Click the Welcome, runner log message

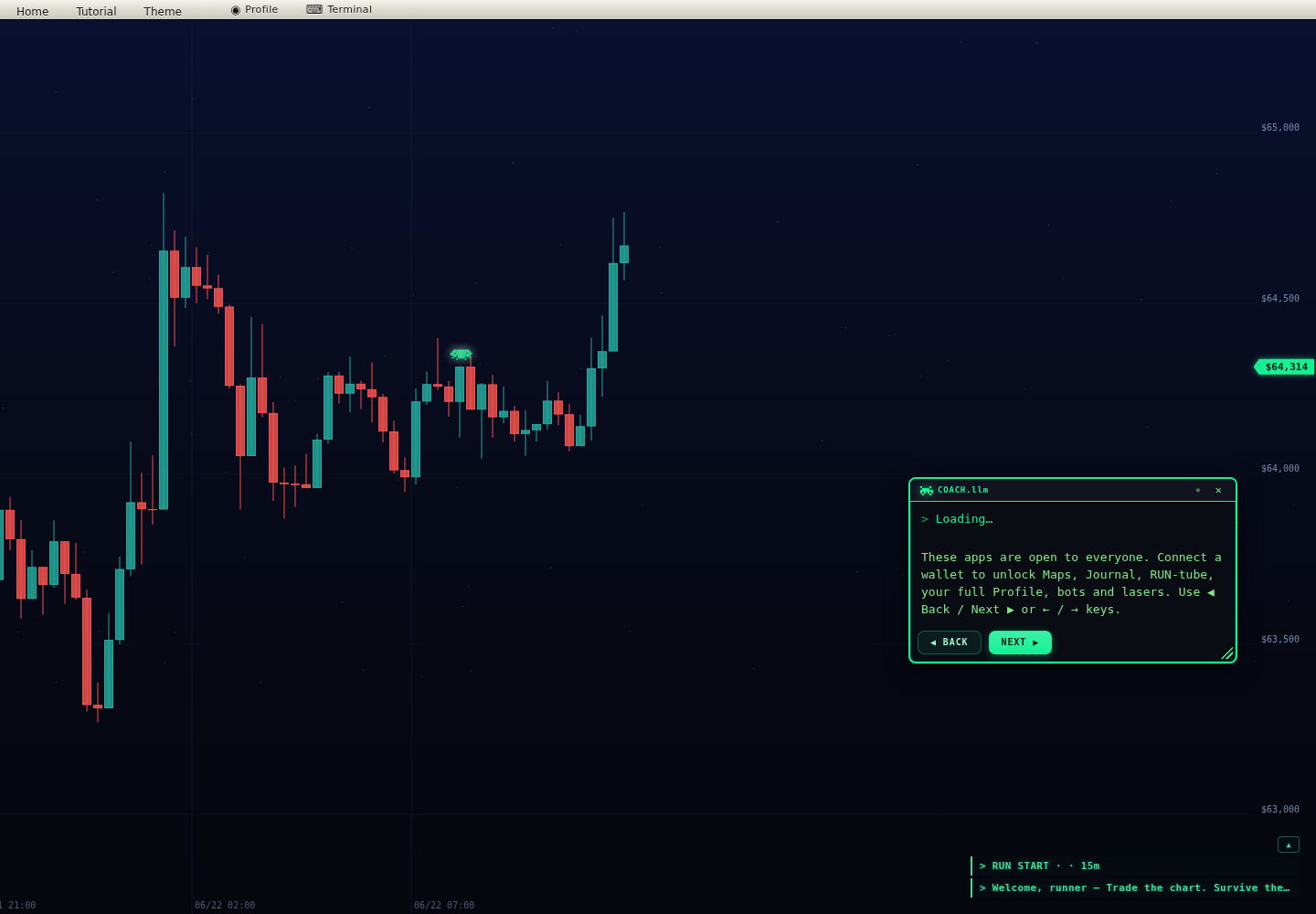(1135, 887)
